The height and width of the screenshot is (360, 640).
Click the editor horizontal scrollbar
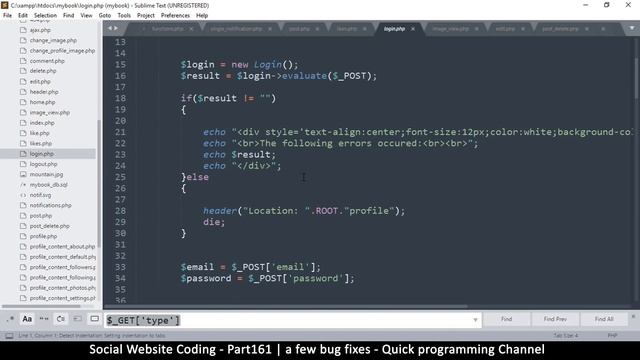pos(286,306)
